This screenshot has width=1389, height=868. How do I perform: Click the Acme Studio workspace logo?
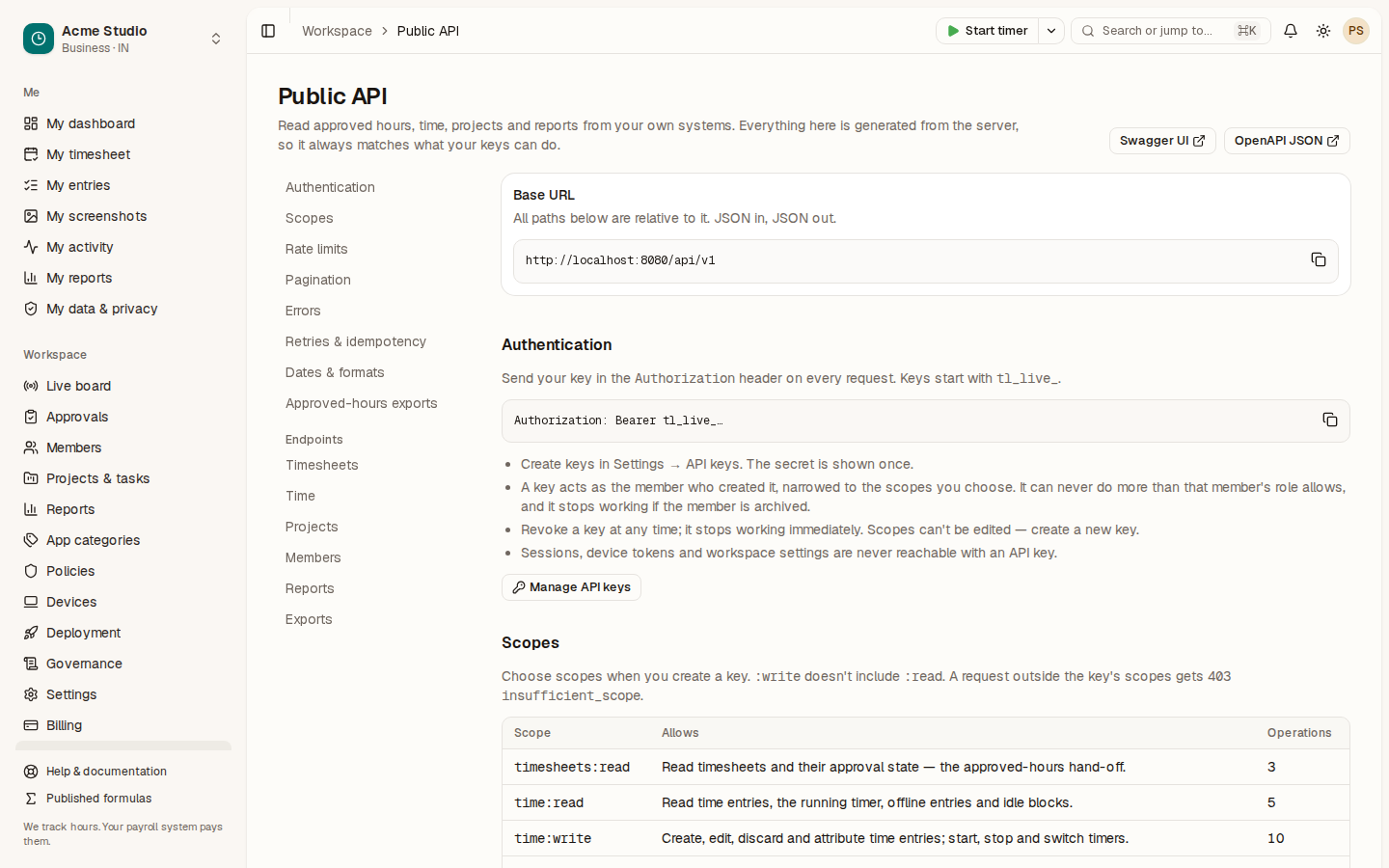[x=39, y=39]
